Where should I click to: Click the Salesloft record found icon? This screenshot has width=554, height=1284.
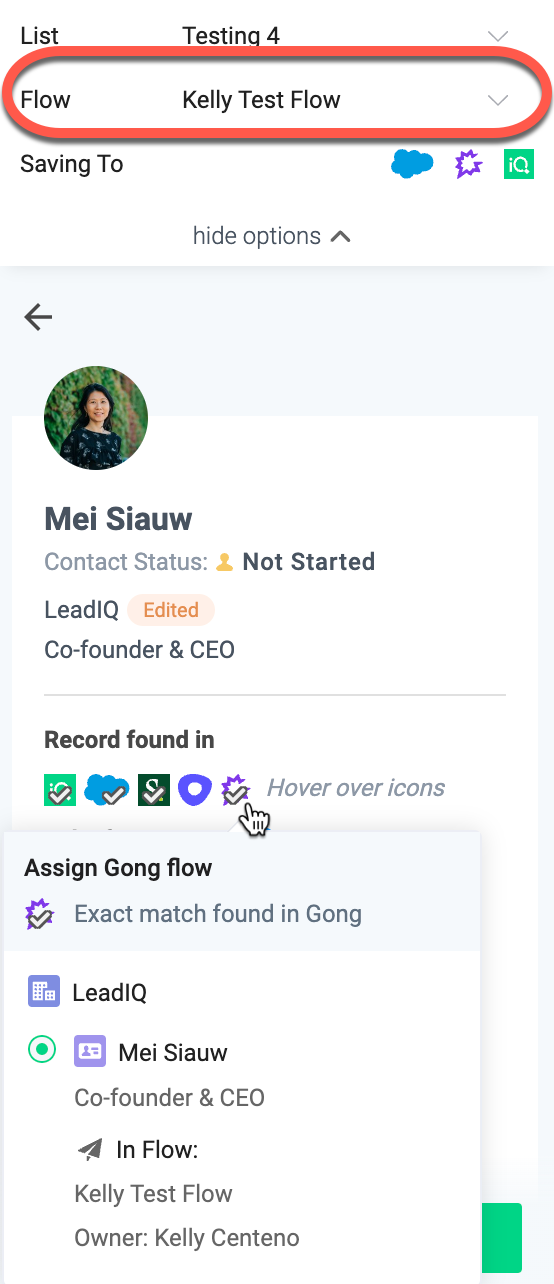pyautogui.click(x=154, y=789)
